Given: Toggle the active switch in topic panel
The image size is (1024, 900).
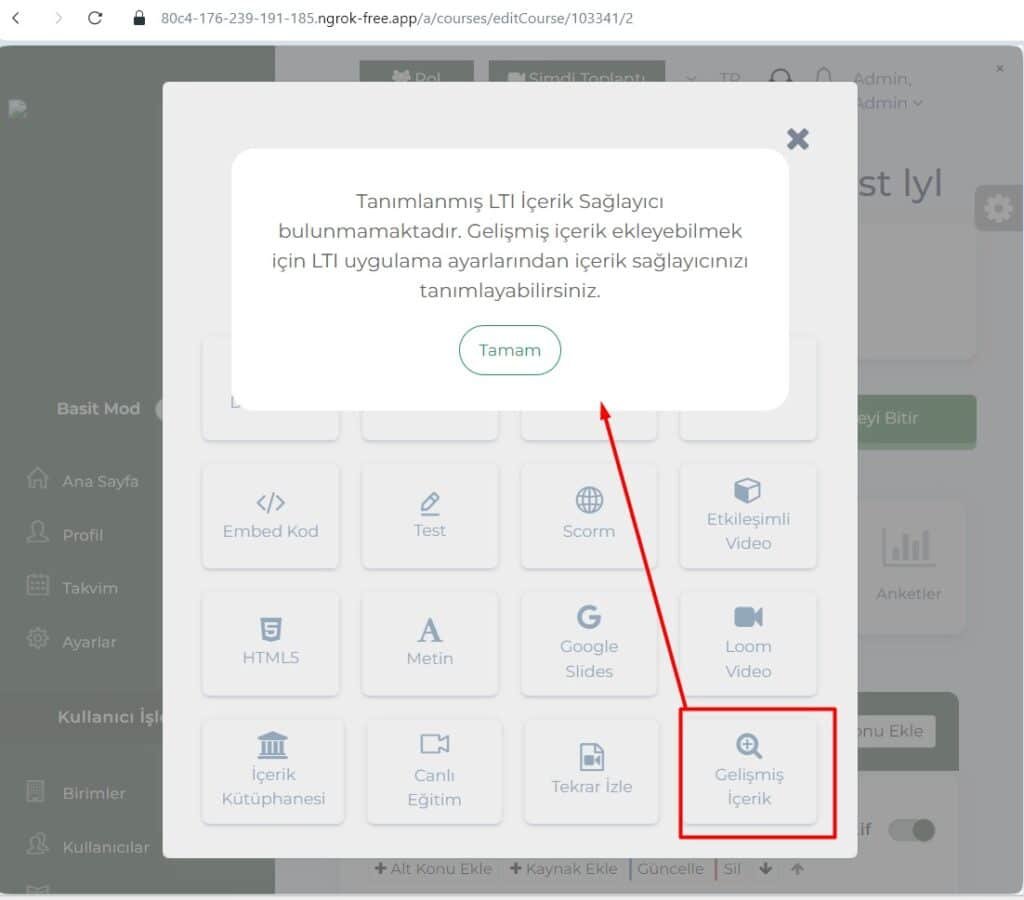Looking at the screenshot, I should point(911,830).
